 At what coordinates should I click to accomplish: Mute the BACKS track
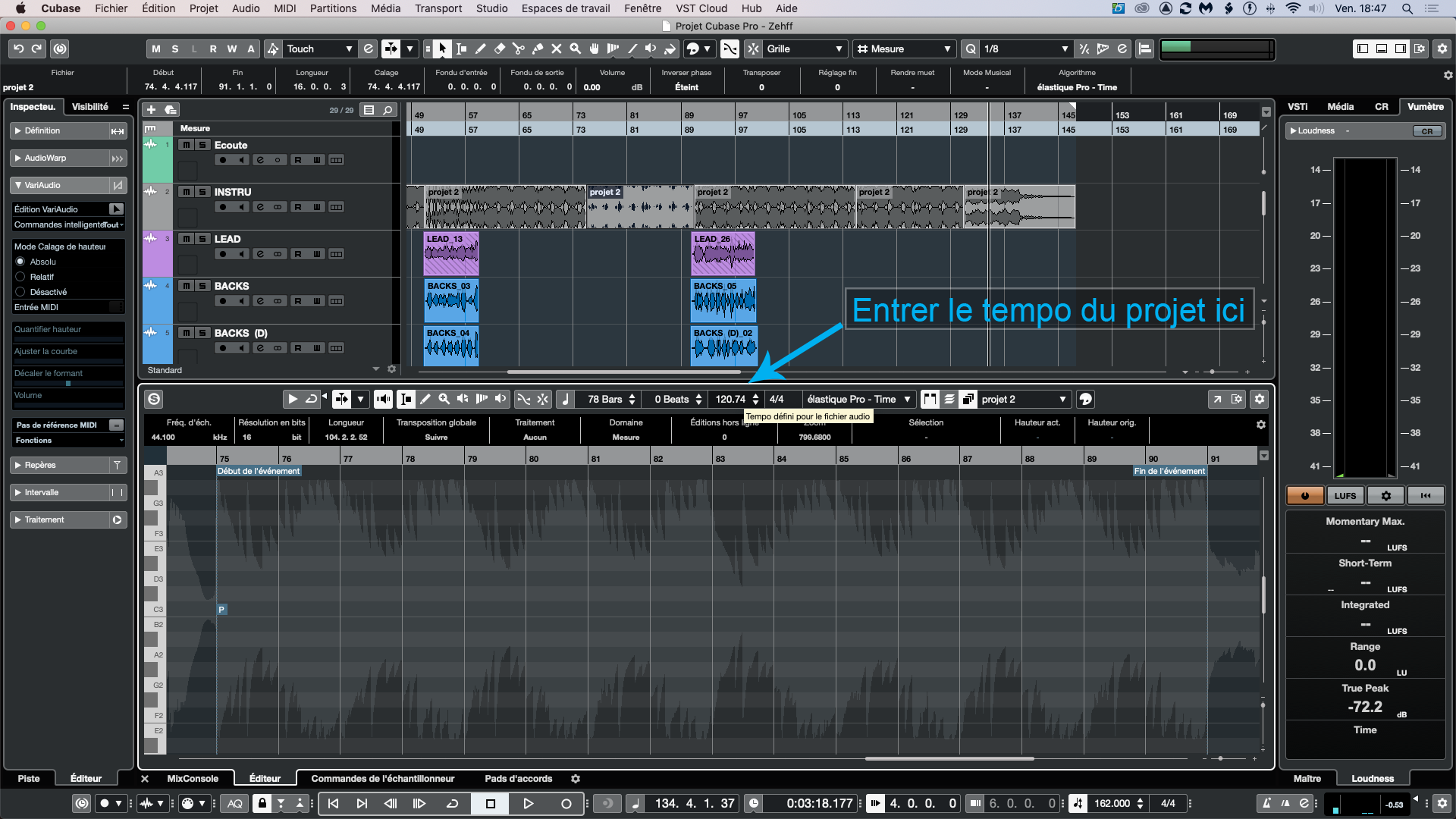point(186,286)
